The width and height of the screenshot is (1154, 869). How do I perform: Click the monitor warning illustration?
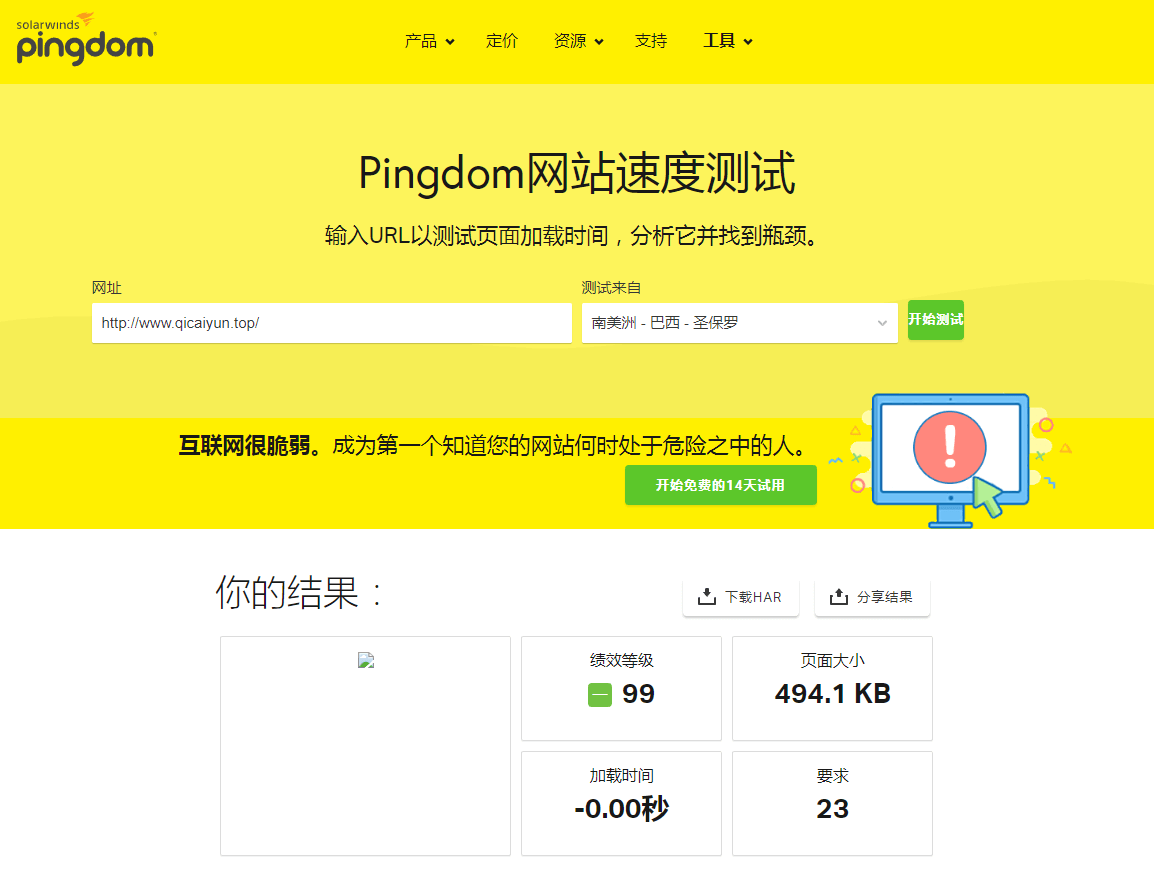(x=949, y=458)
